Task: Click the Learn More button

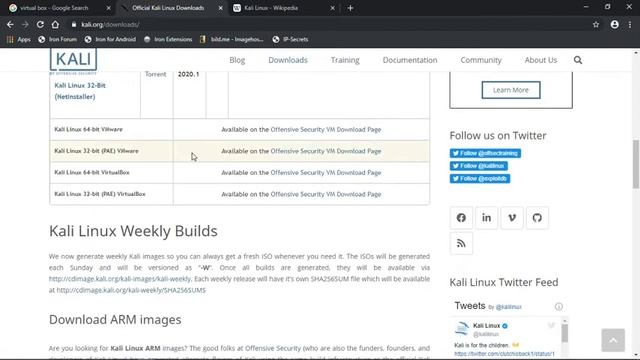Action: click(x=511, y=90)
